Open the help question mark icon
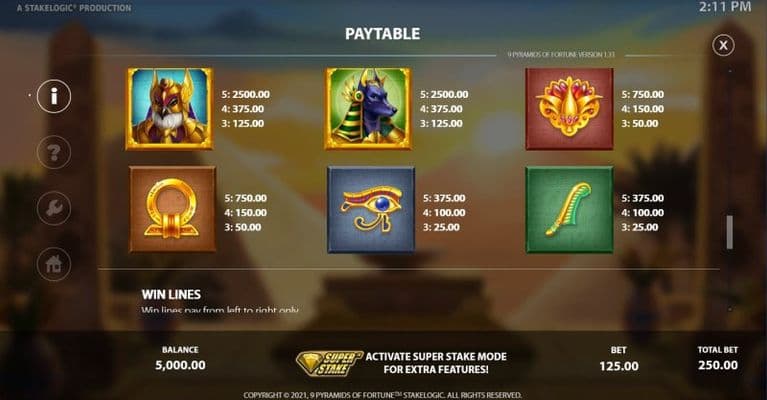Screen dimensions: 767x400 54,153
